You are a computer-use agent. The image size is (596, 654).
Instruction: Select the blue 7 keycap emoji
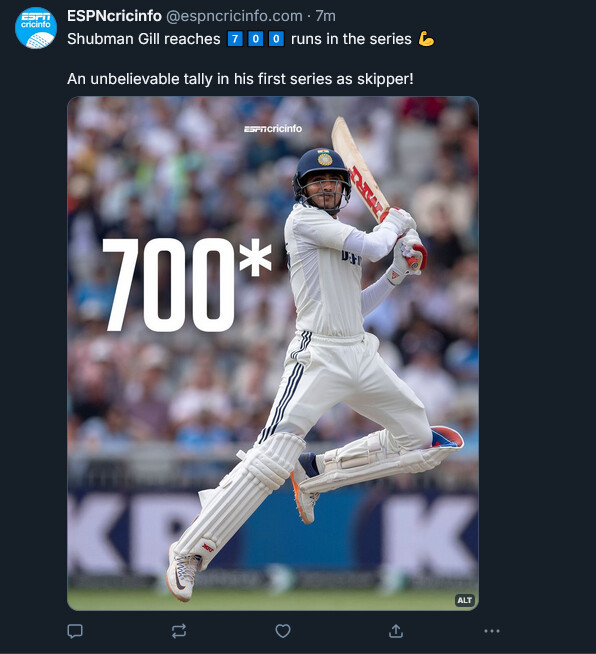pyautogui.click(x=235, y=39)
